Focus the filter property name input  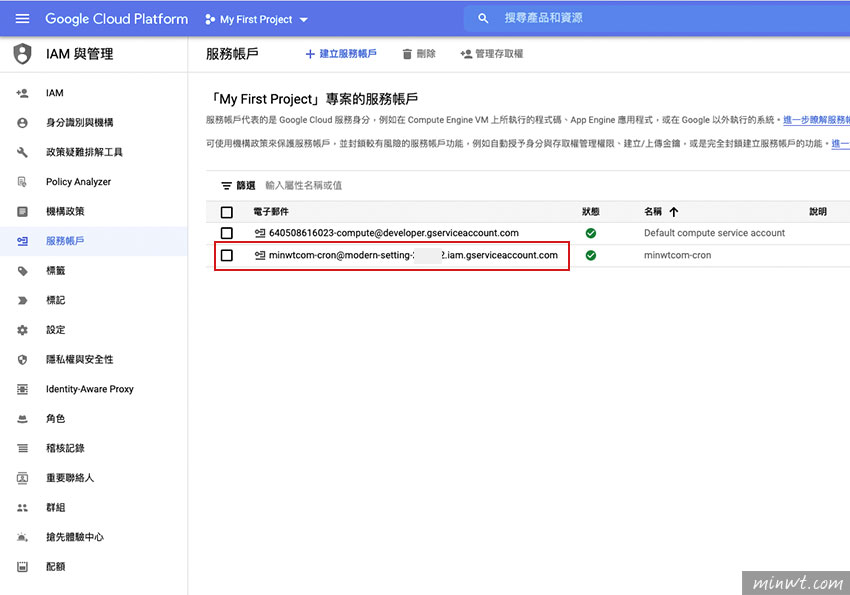click(x=304, y=185)
